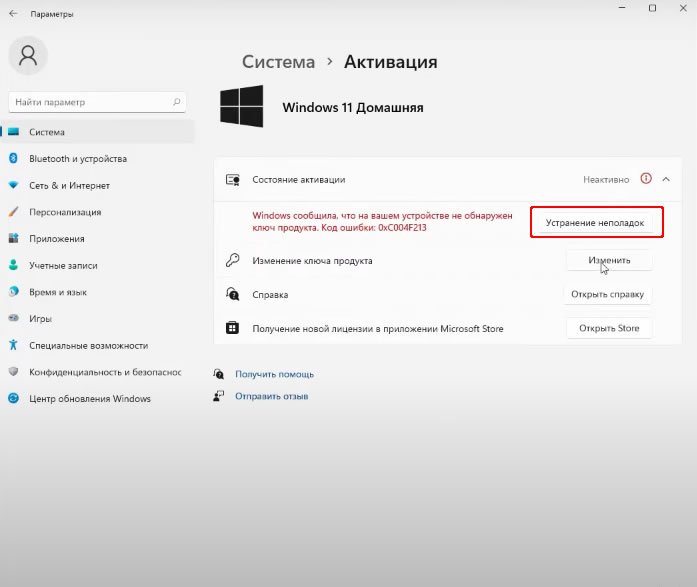The width and height of the screenshot is (697, 587).
Task: Click the product key icon
Action: point(232,260)
